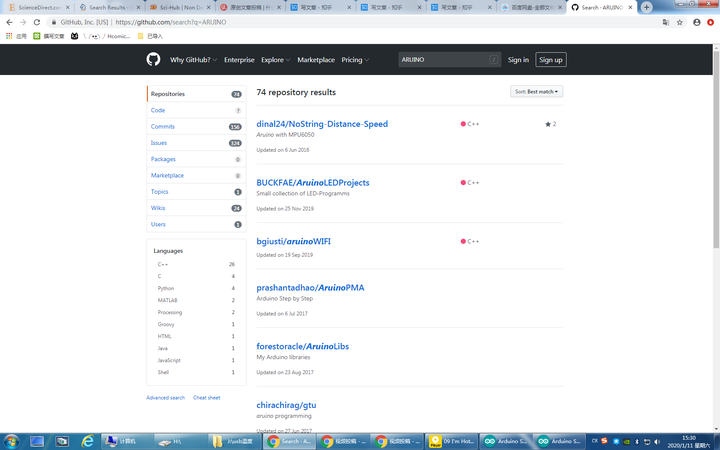Open the prashantadhao/AruinoPMA repository
720x450 pixels.
pyautogui.click(x=310, y=288)
